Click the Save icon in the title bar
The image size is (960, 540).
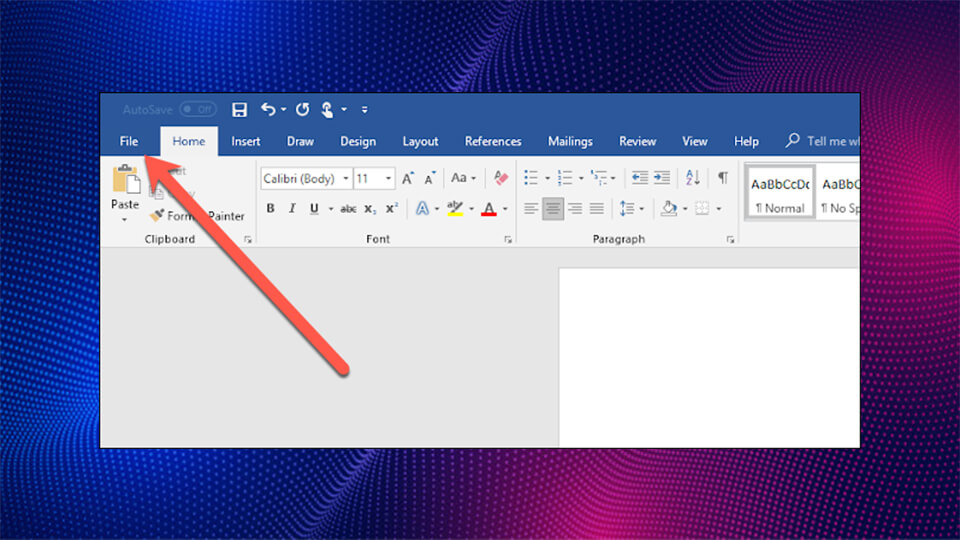(239, 109)
